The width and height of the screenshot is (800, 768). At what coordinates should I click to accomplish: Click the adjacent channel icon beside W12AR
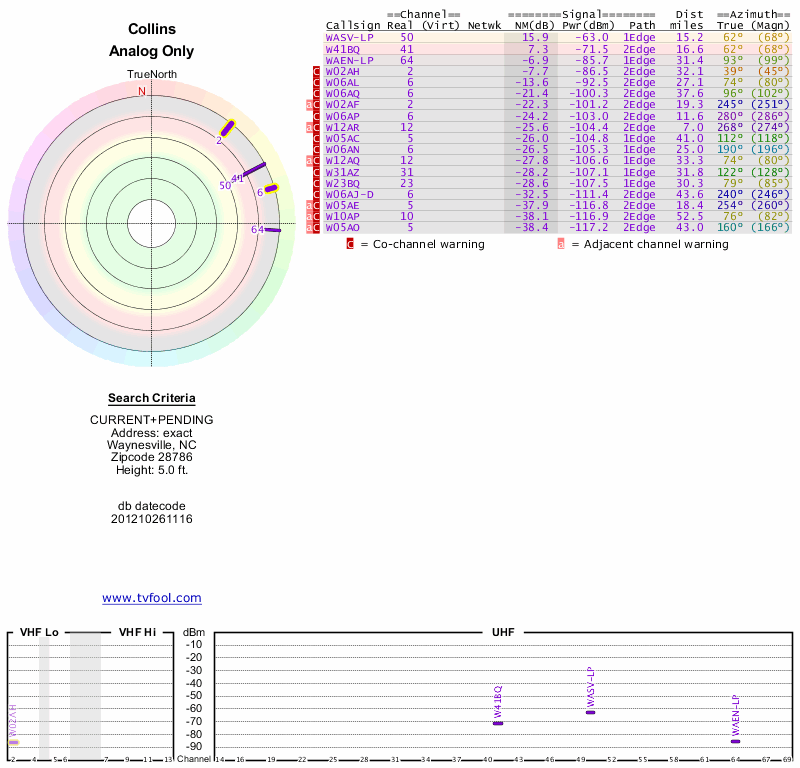click(x=309, y=127)
